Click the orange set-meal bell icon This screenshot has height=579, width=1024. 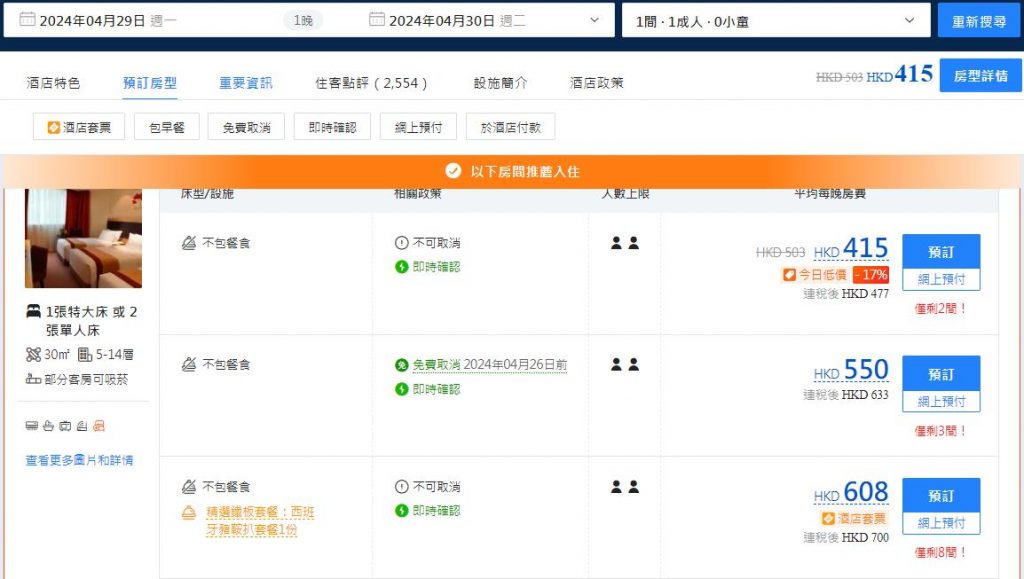pyautogui.click(x=189, y=512)
